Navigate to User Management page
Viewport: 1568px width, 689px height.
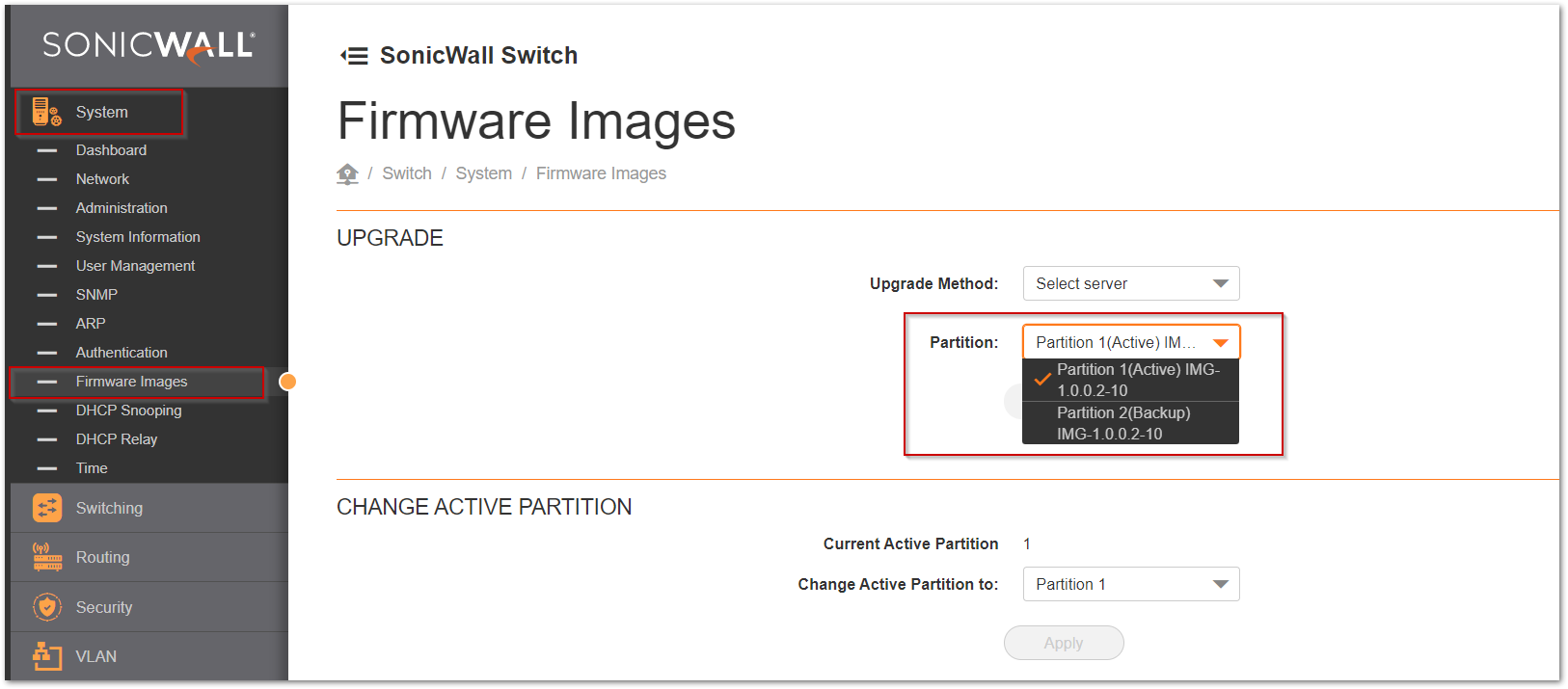(x=135, y=266)
